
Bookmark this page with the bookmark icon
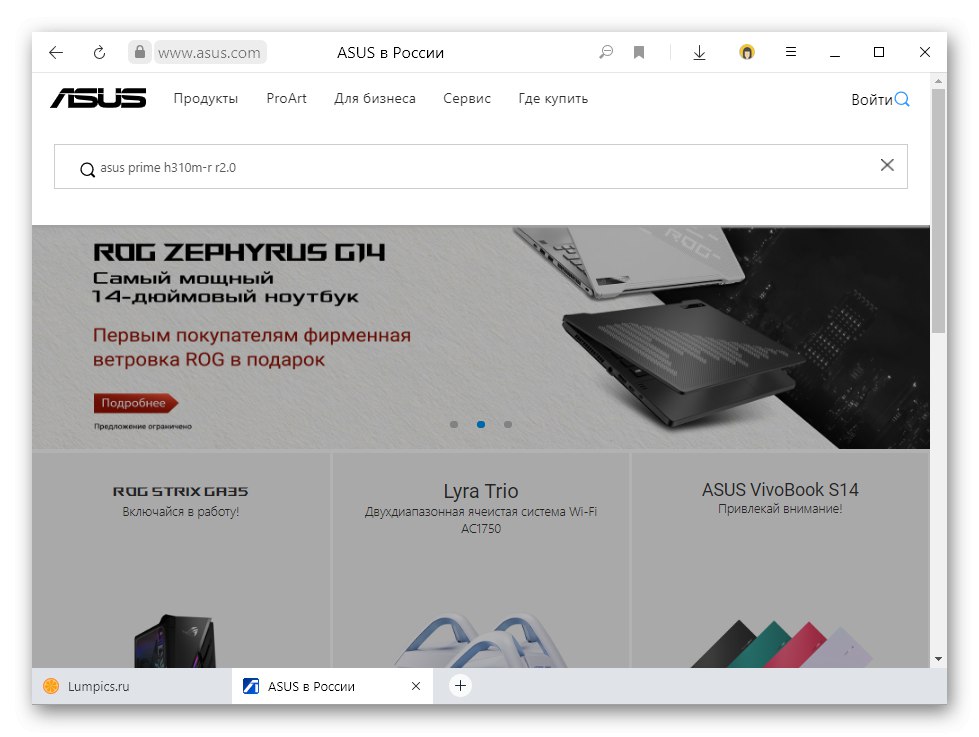639,52
